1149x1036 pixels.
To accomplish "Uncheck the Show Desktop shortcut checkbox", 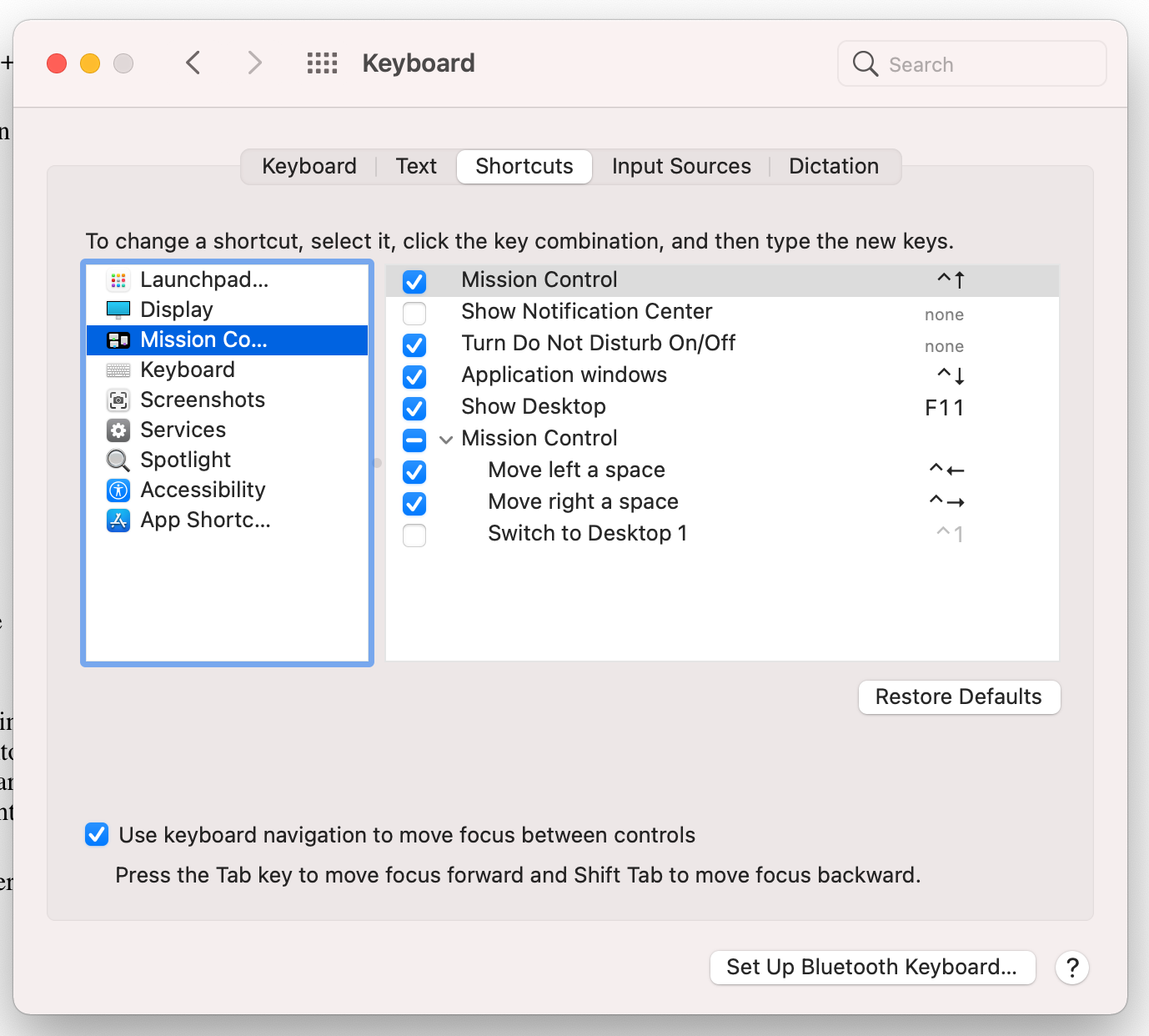I will tap(414, 409).
